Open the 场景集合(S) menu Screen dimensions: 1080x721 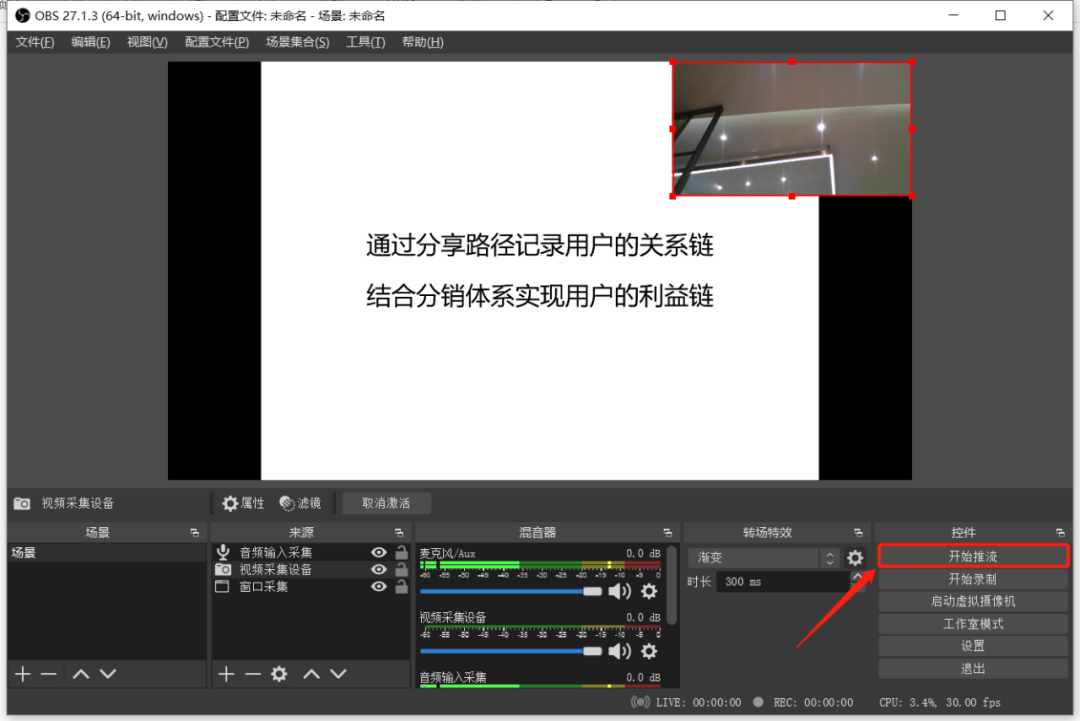pos(297,41)
